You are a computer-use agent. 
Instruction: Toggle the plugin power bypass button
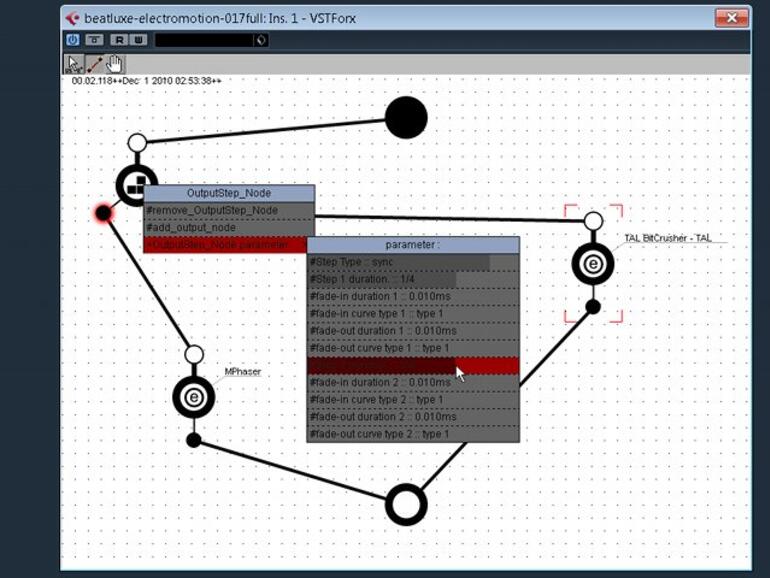[x=73, y=40]
